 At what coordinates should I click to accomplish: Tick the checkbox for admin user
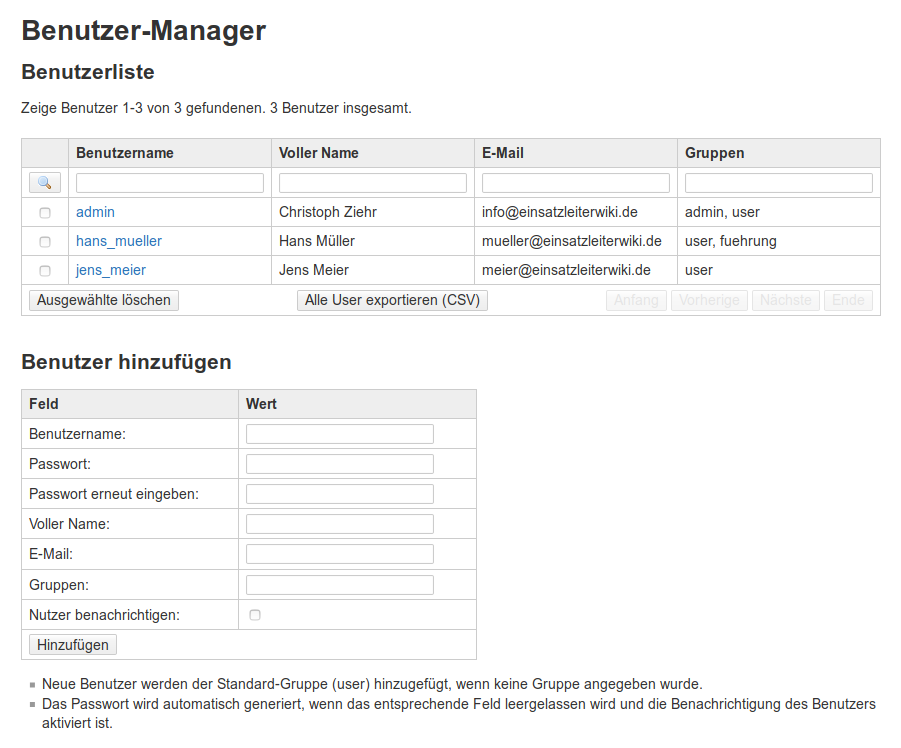[x=45, y=213]
